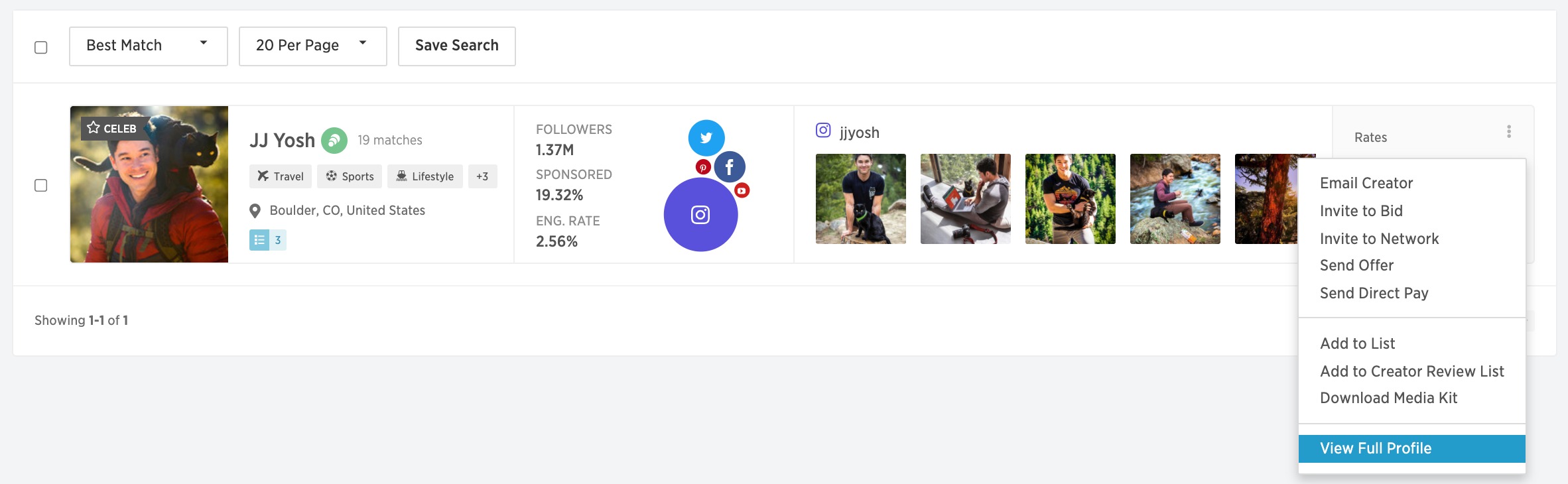Click the Instagram icon beside jjyosh

point(823,131)
